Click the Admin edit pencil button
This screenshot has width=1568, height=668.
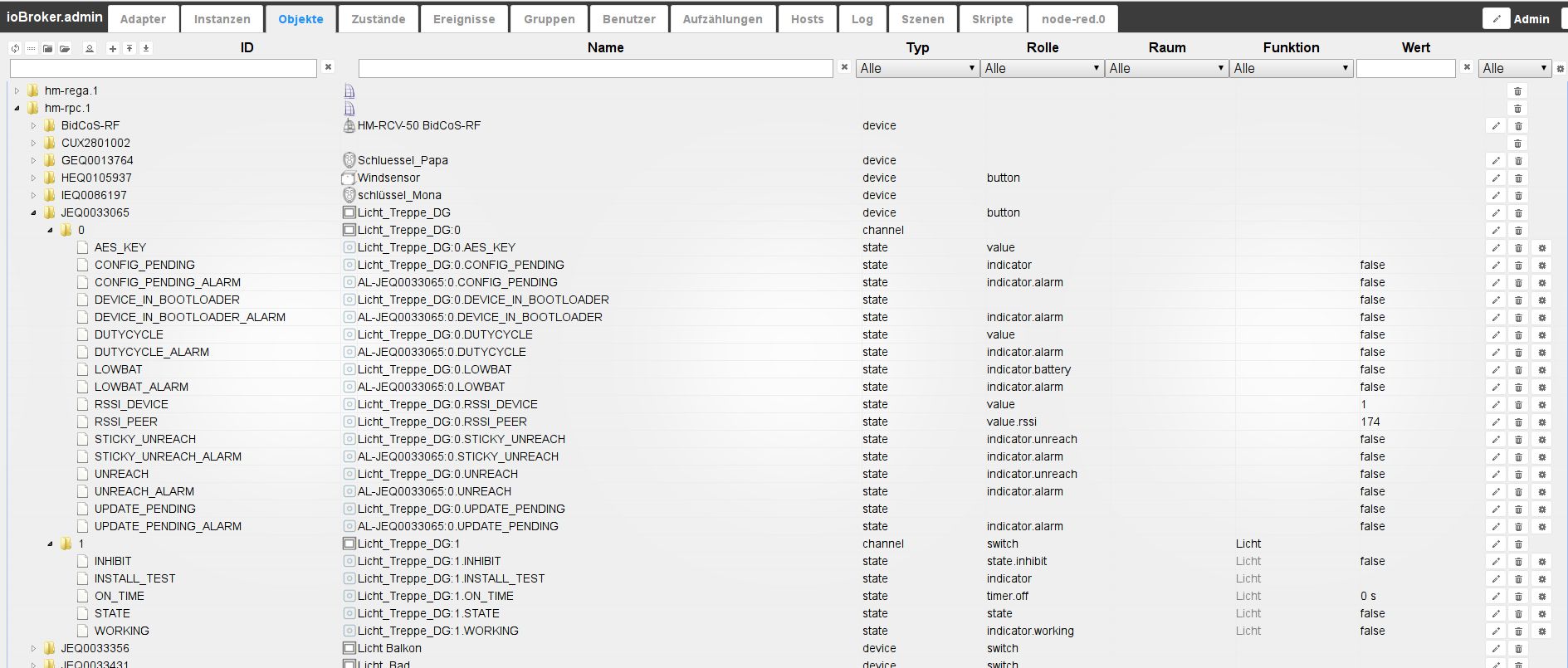click(x=1496, y=18)
